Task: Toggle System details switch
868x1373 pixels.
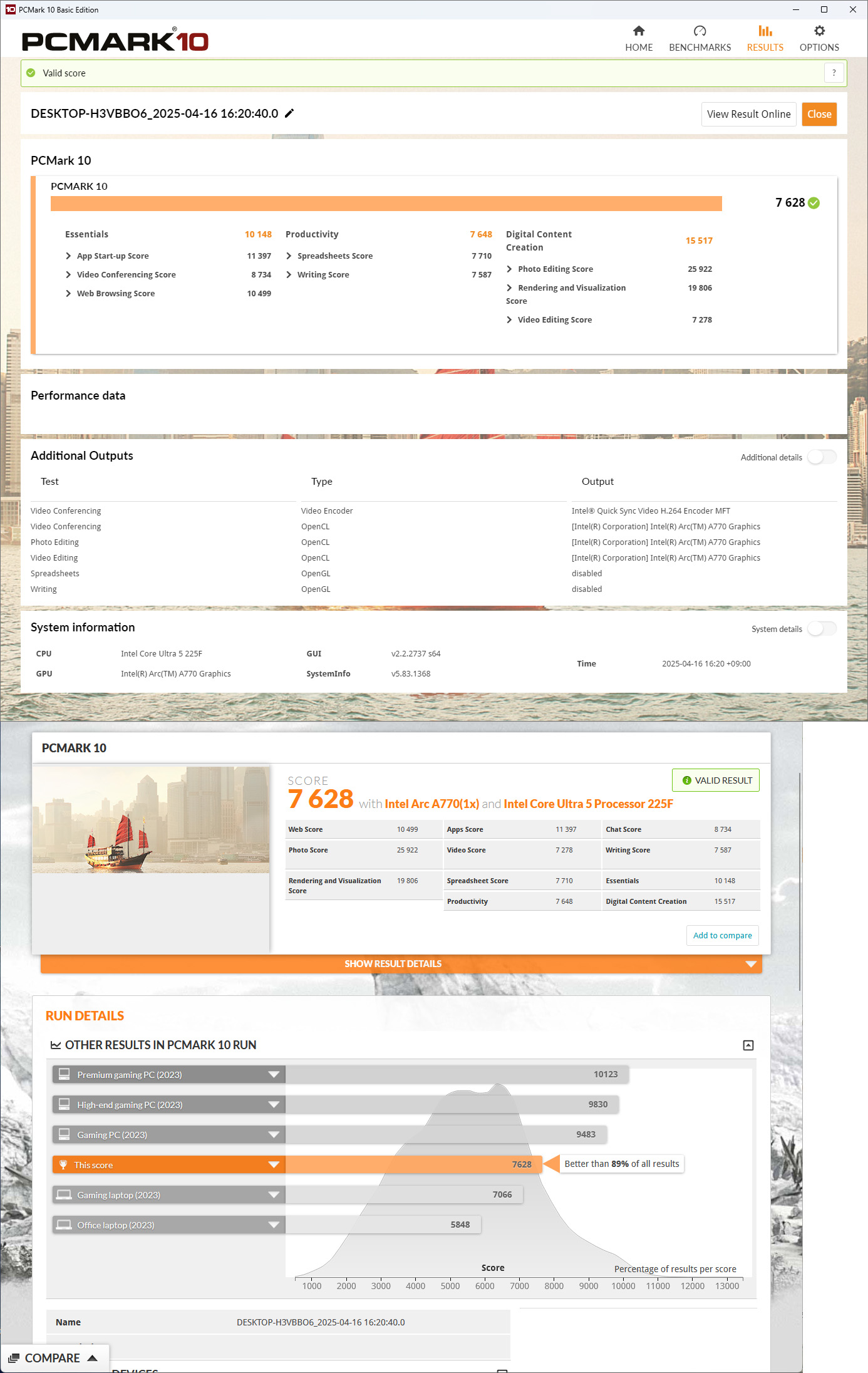Action: [x=822, y=628]
